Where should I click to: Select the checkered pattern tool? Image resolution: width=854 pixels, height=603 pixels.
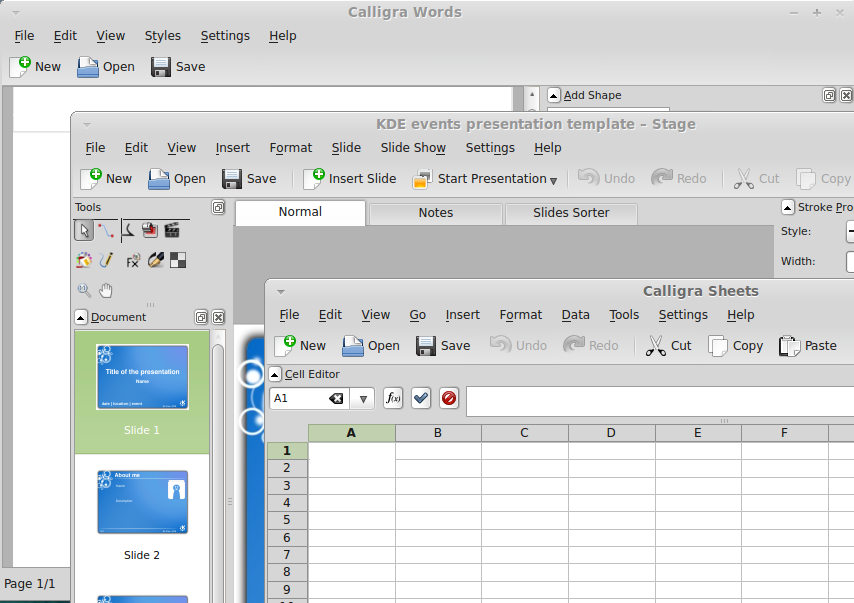coord(178,261)
